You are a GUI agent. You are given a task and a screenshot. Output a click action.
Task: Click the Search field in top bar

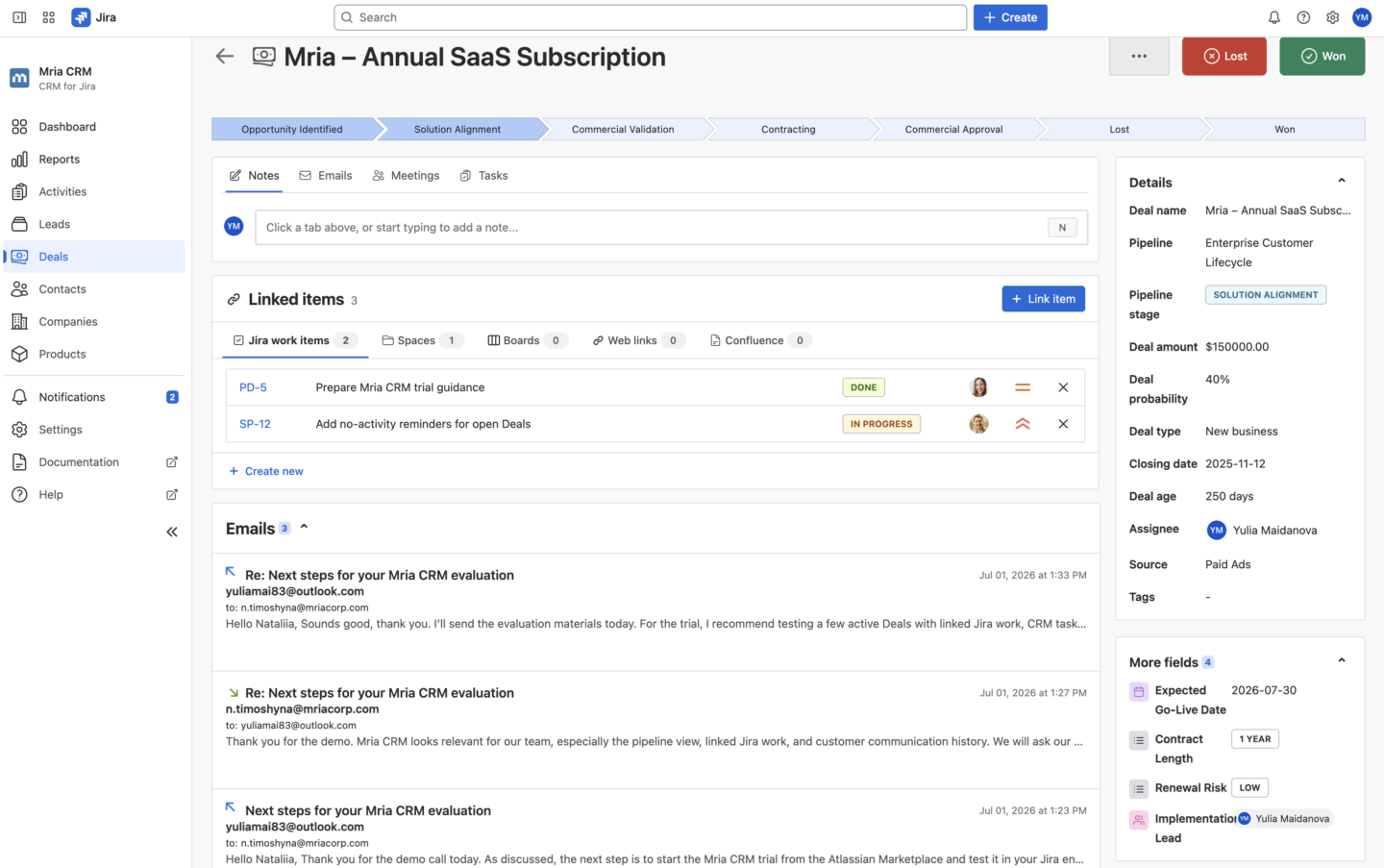point(651,17)
